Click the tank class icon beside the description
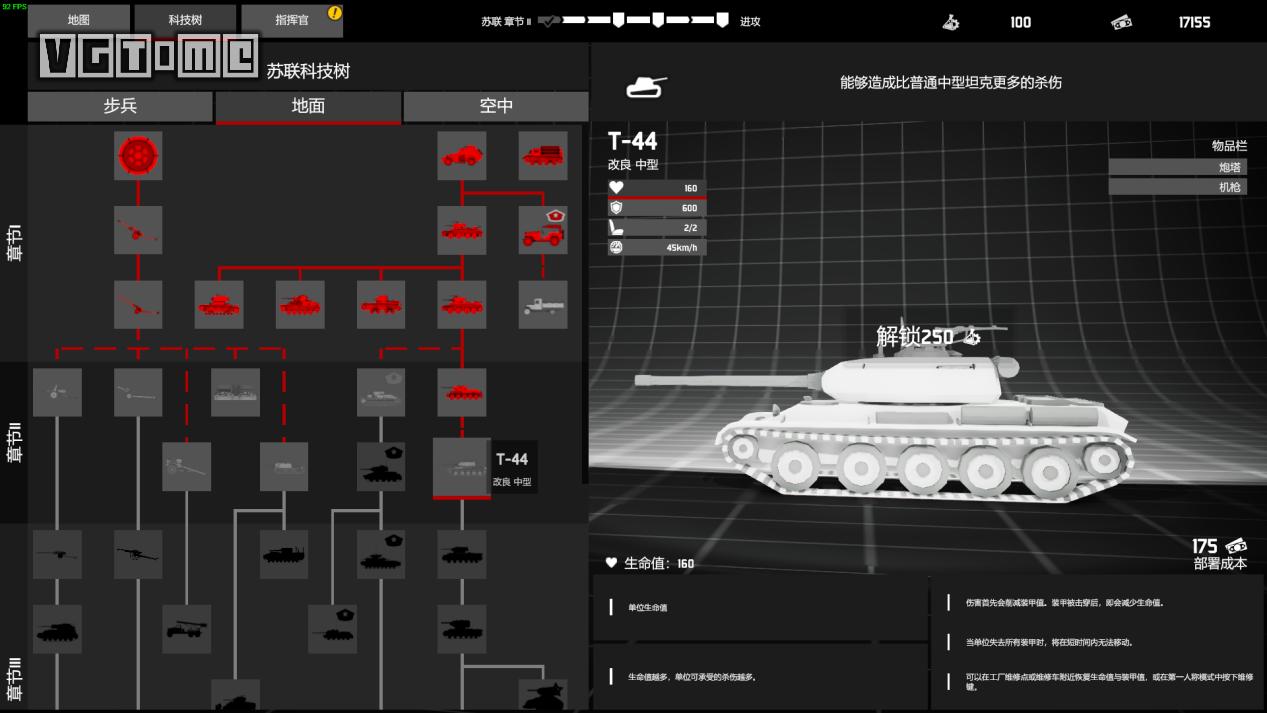The height and width of the screenshot is (713, 1267). click(646, 87)
